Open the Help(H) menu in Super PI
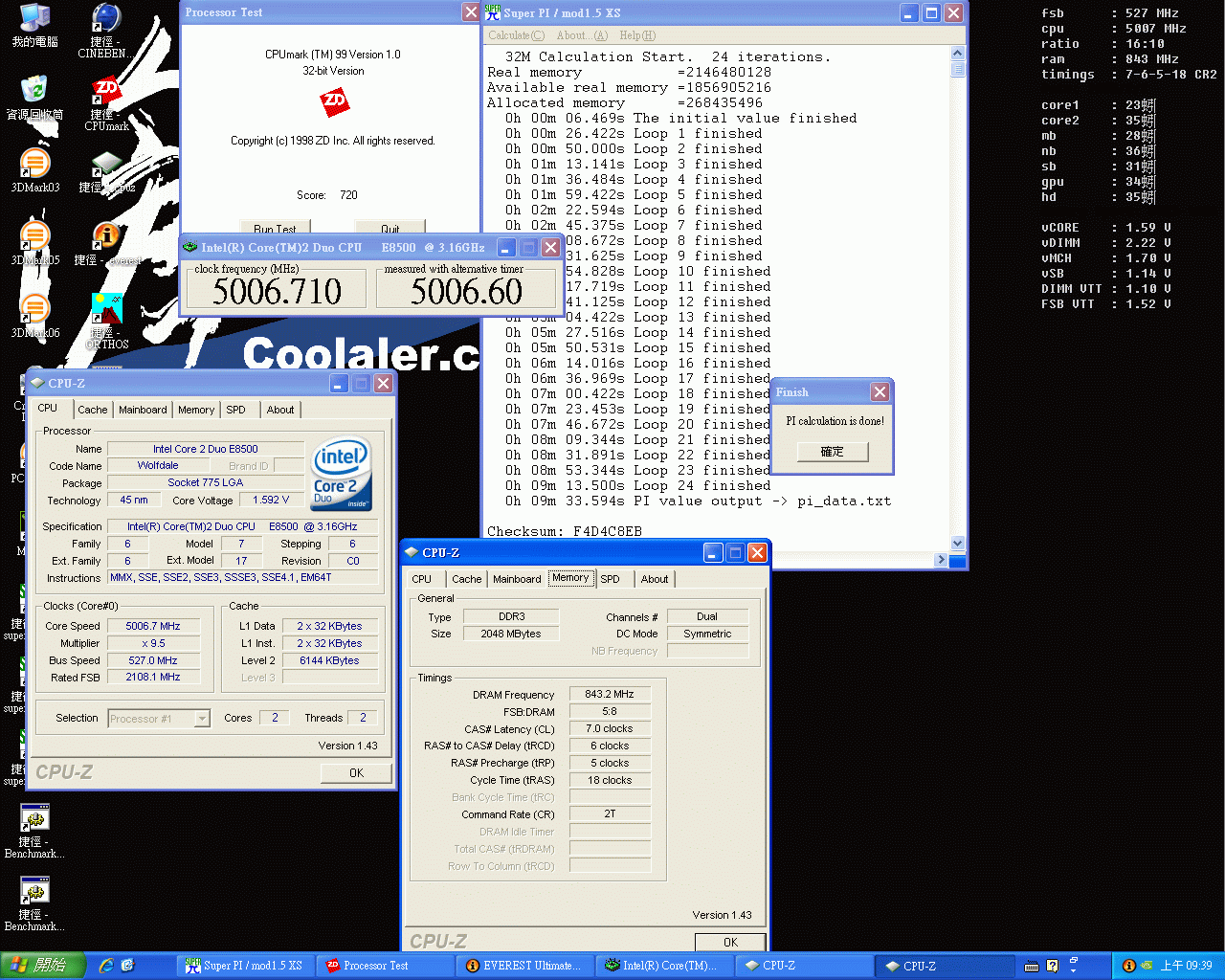Image resolution: width=1225 pixels, height=980 pixels. [637, 35]
